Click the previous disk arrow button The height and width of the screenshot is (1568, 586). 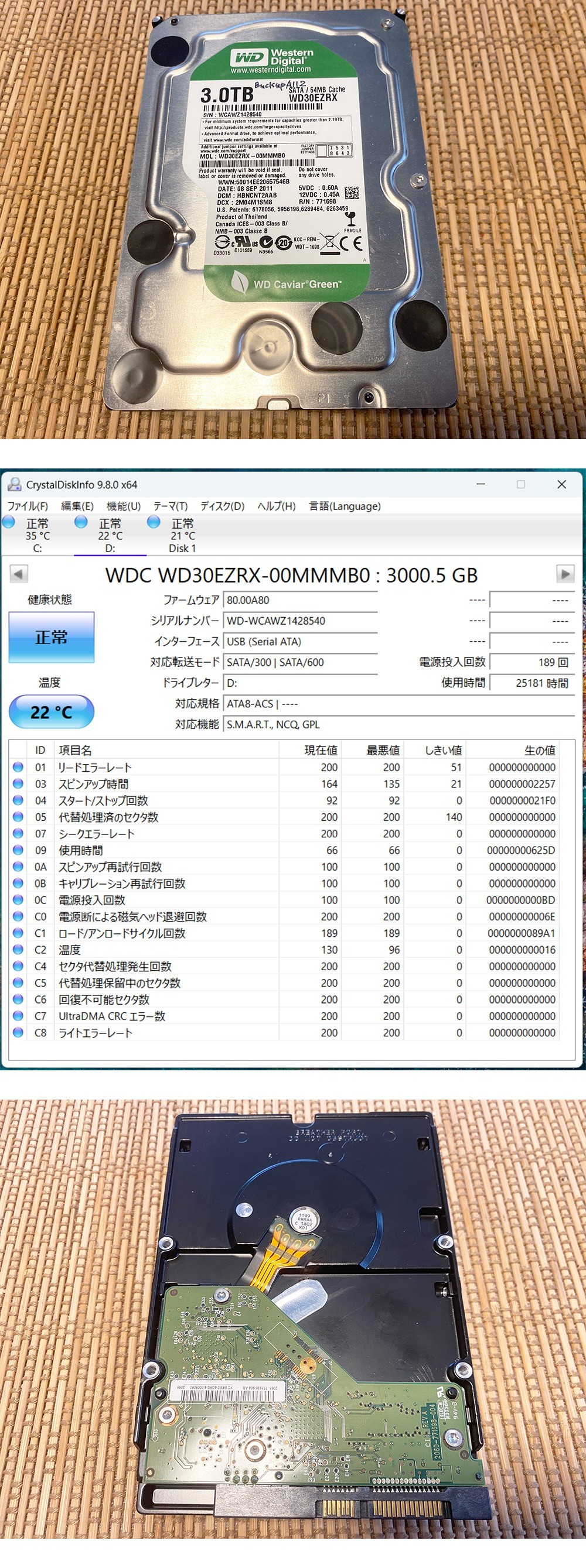(x=19, y=573)
